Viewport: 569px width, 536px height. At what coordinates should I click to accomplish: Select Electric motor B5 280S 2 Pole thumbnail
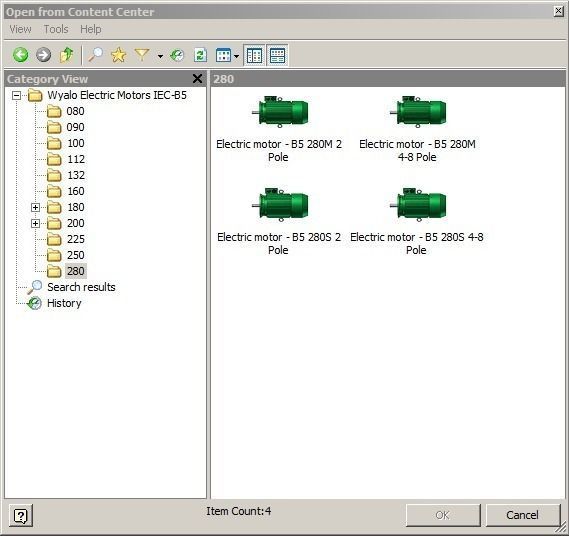281,204
